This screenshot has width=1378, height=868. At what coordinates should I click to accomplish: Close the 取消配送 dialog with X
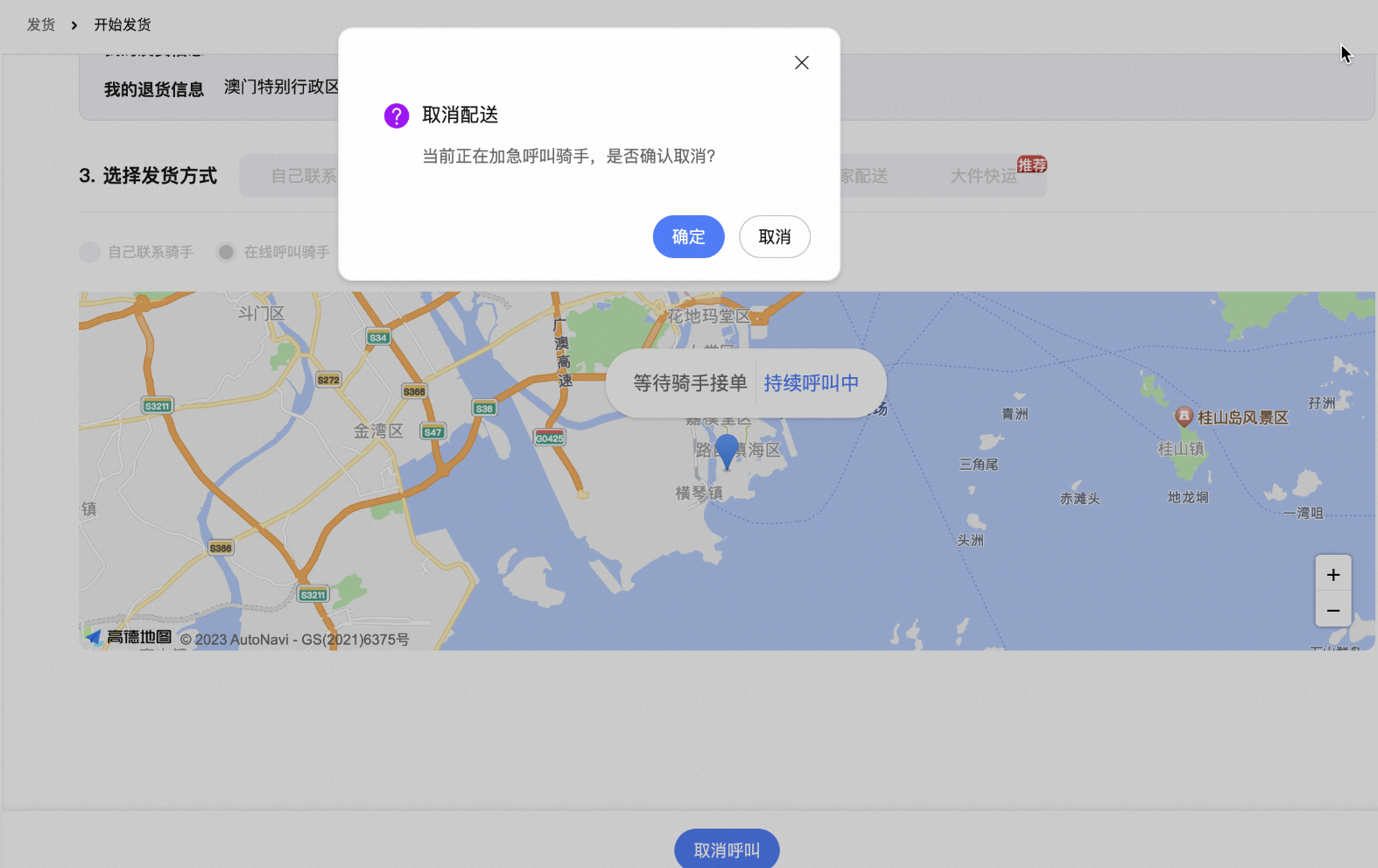coord(801,63)
